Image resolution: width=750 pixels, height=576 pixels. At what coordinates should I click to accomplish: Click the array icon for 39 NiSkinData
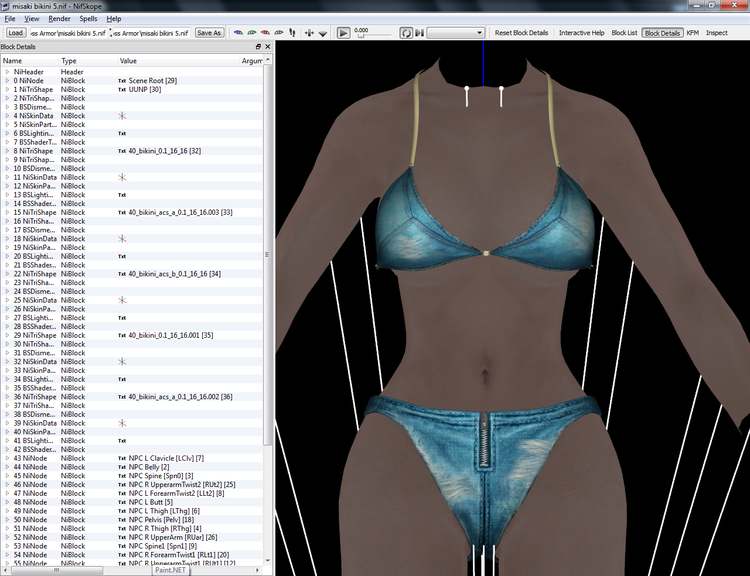122,423
